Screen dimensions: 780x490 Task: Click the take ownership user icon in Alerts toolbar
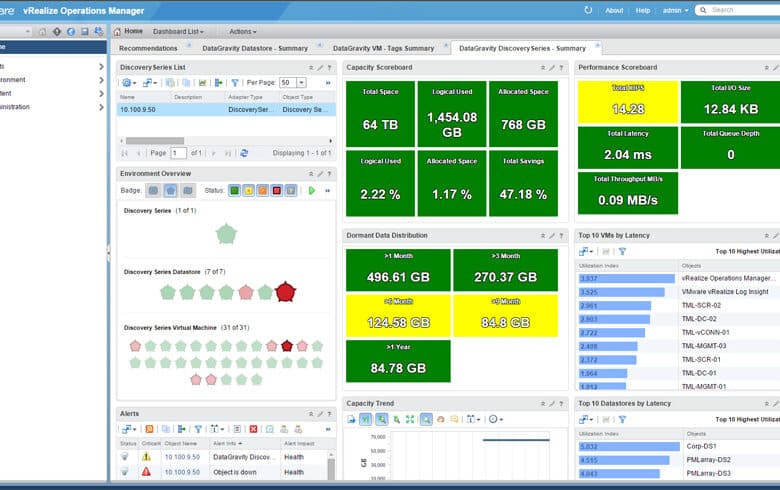(x=284, y=429)
